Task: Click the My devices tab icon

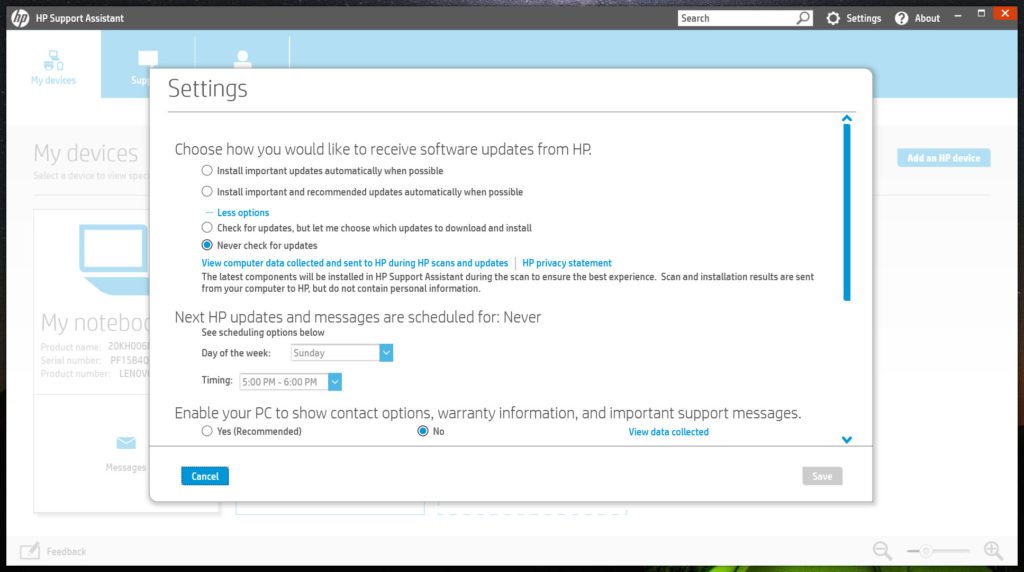Action: 54,60
